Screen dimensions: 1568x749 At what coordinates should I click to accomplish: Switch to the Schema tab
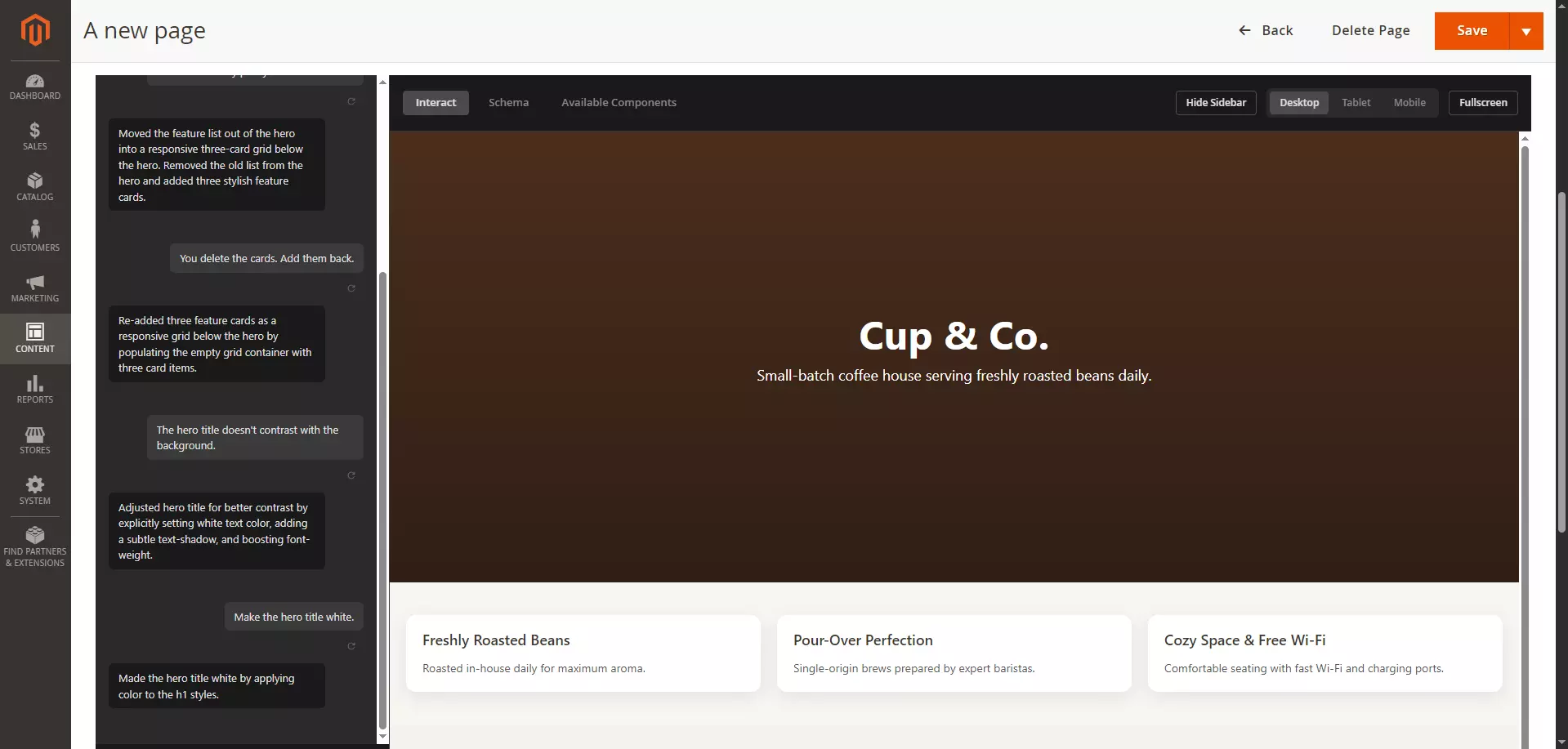pos(508,102)
